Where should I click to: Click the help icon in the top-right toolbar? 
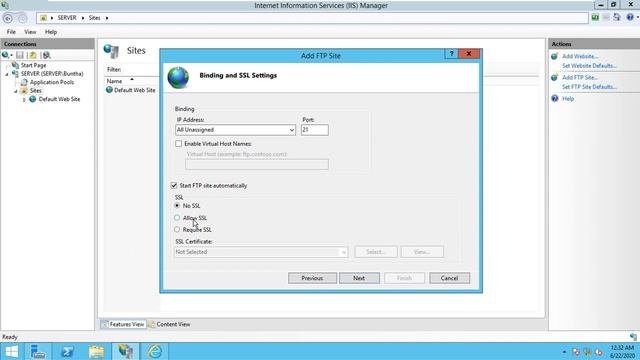[630, 18]
